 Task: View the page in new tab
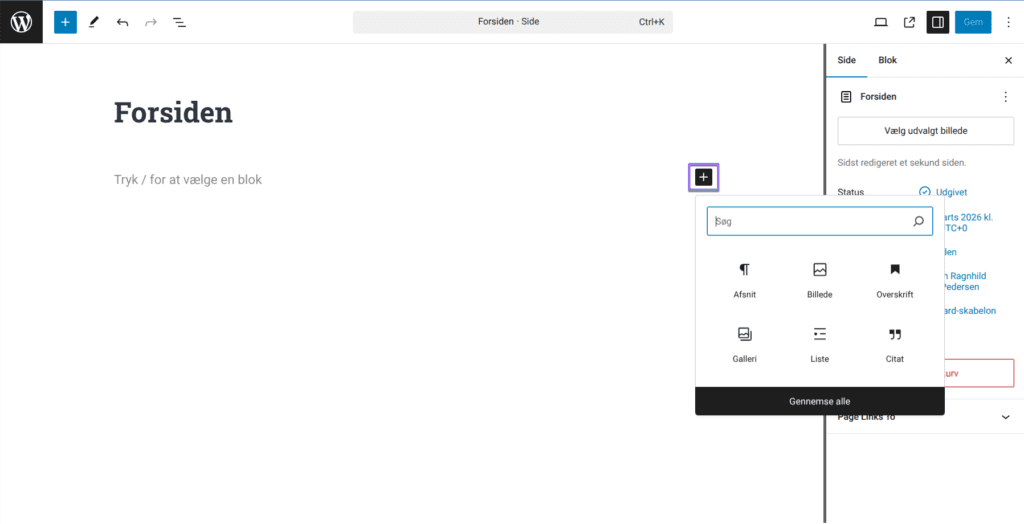tap(909, 22)
